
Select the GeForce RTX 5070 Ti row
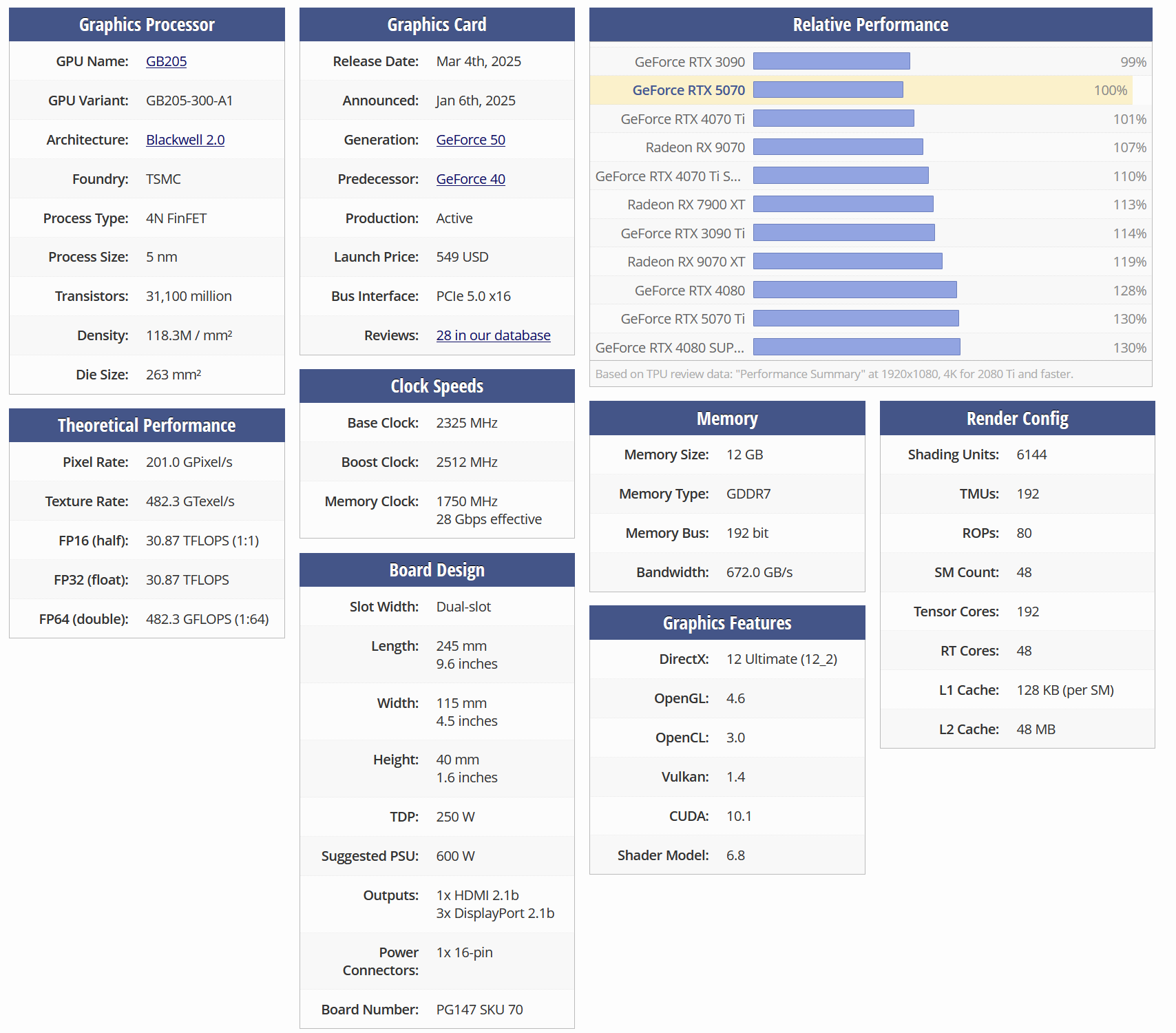[870, 319]
